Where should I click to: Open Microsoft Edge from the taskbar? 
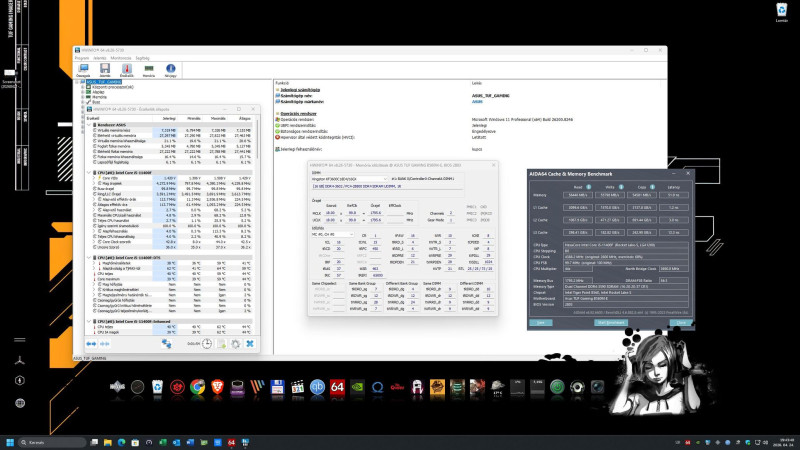pyautogui.click(x=121, y=442)
